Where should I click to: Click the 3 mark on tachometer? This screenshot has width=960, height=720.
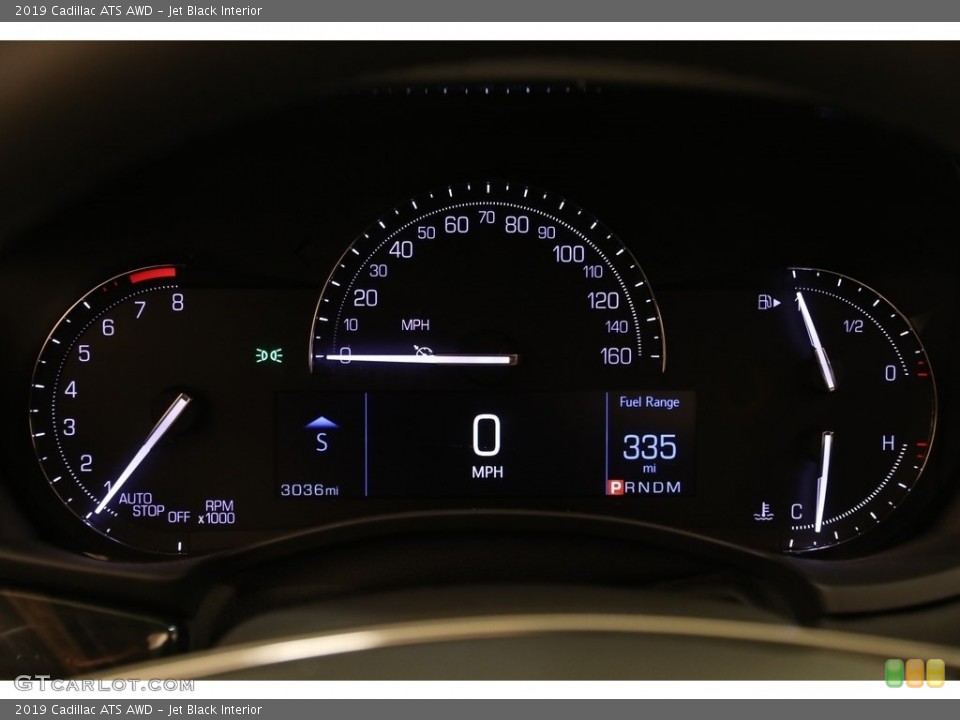pos(69,427)
